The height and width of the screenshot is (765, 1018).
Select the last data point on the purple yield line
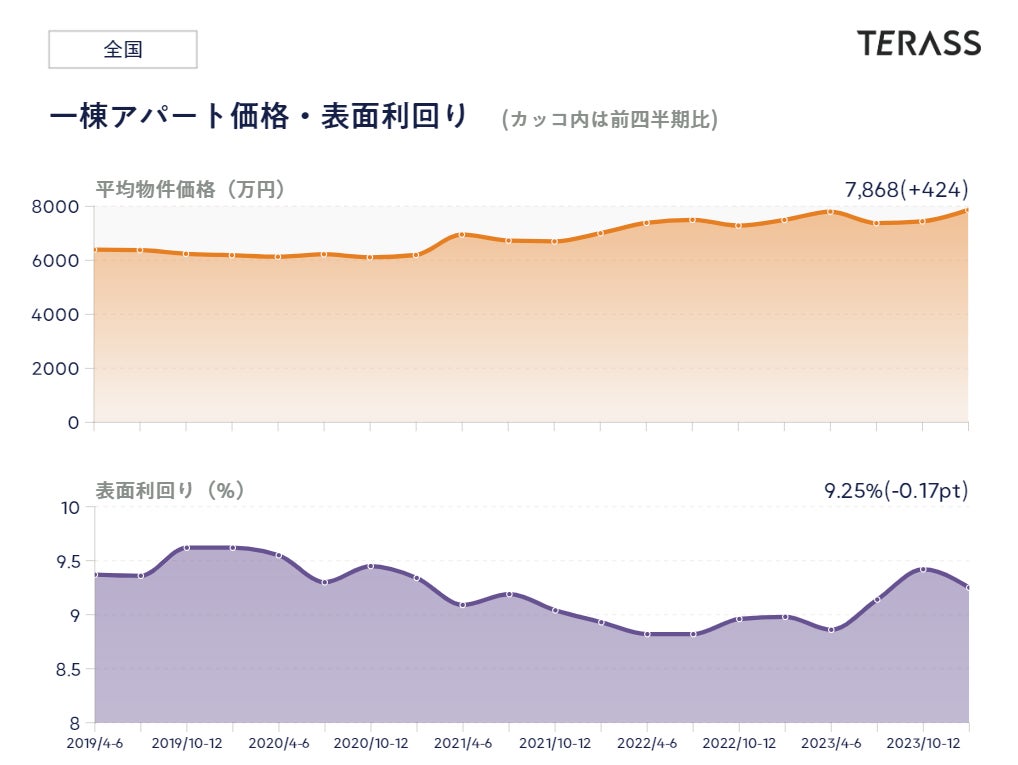(x=967, y=588)
